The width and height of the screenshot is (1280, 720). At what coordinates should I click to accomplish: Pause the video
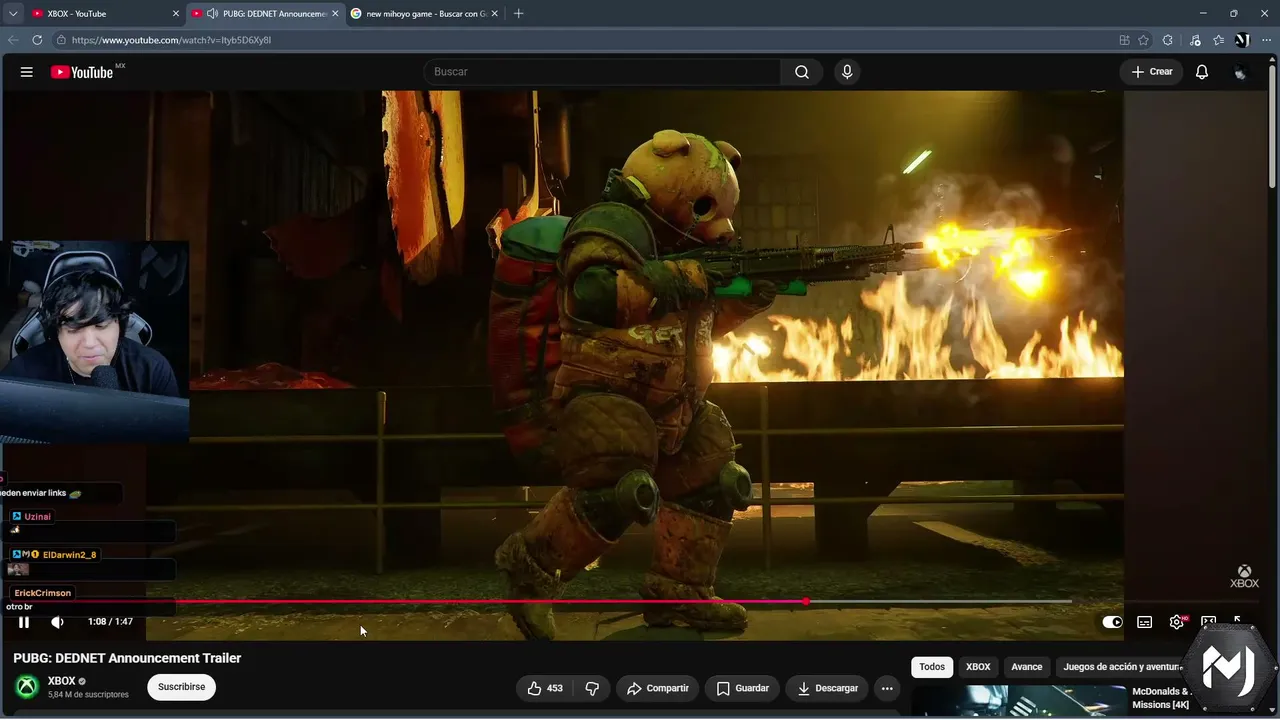(x=24, y=622)
